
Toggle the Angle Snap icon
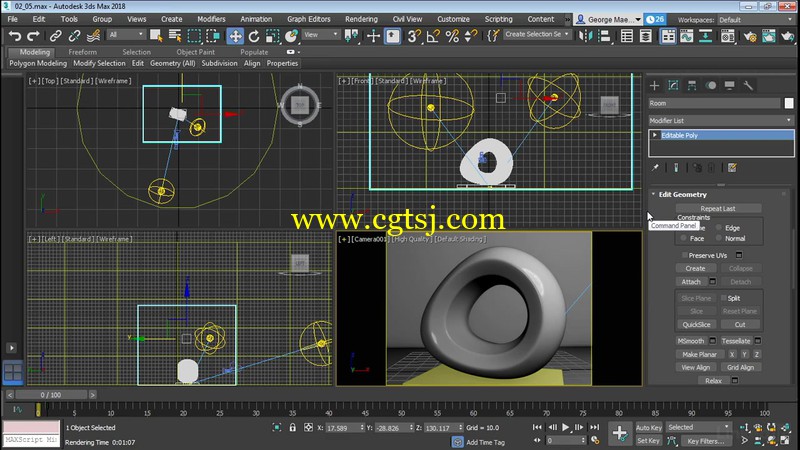433,36
